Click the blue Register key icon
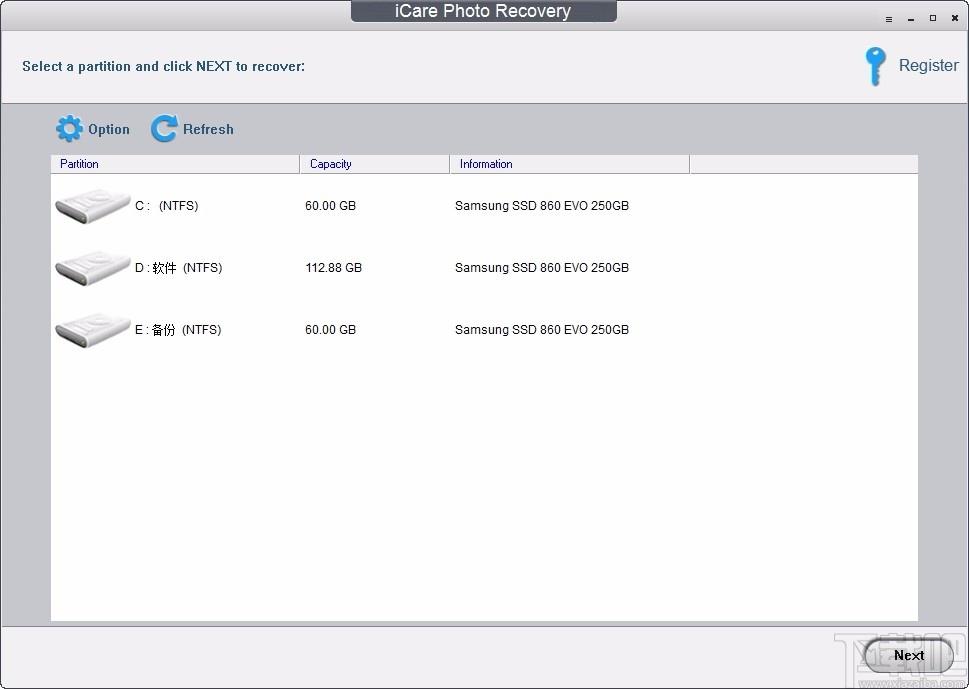 coord(875,66)
